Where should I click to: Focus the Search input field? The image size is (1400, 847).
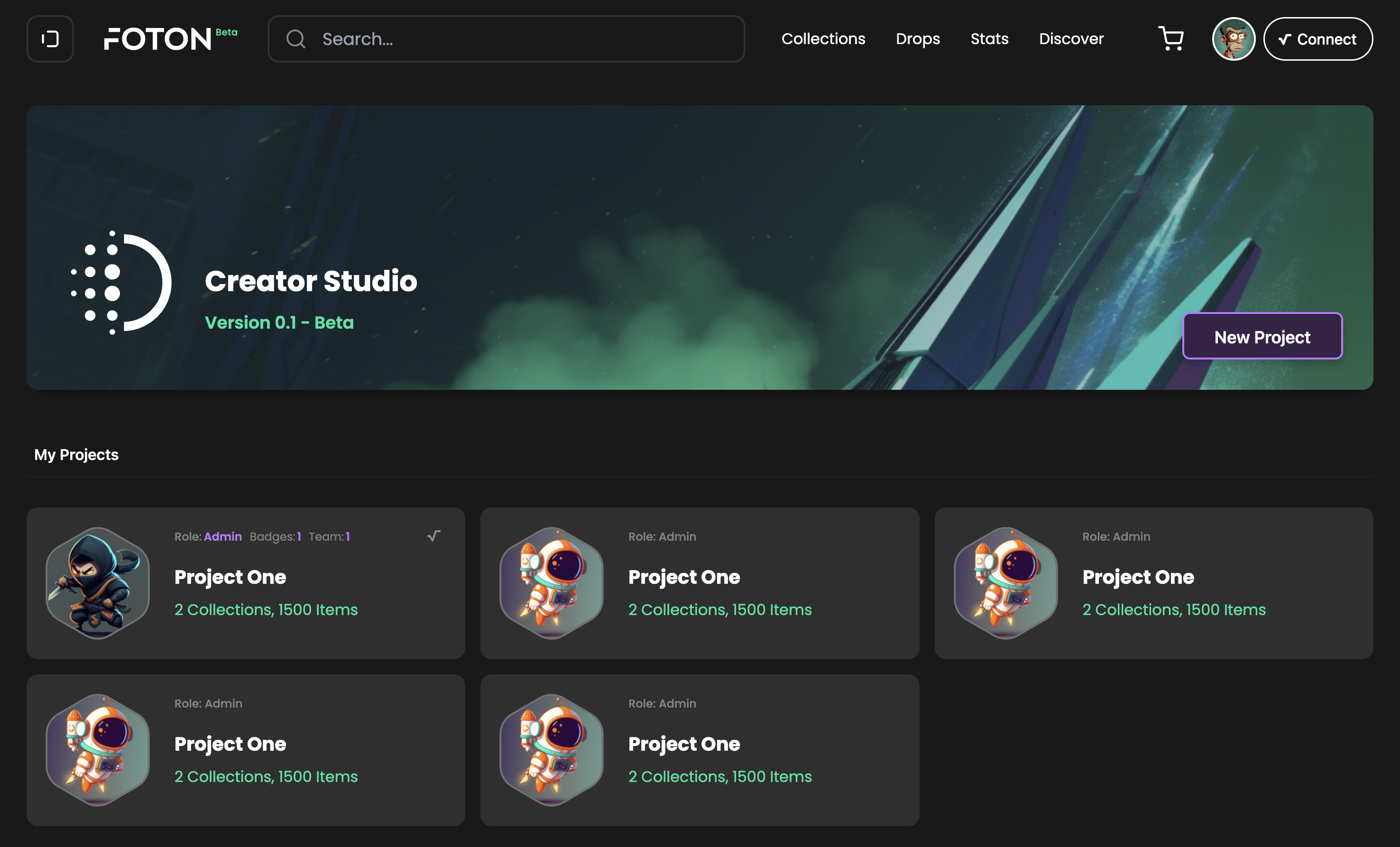(x=506, y=38)
